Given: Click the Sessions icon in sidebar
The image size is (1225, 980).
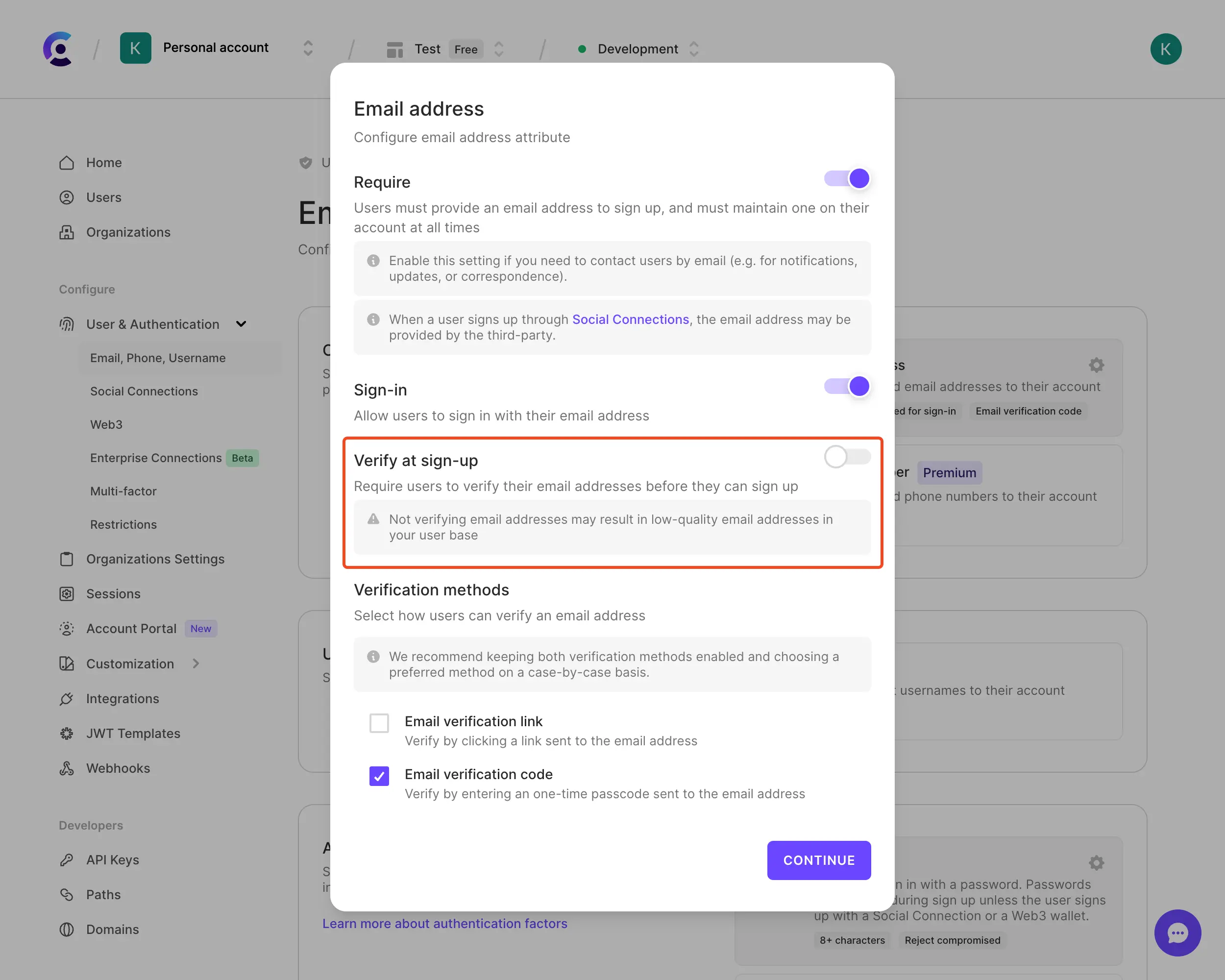Looking at the screenshot, I should 67,594.
